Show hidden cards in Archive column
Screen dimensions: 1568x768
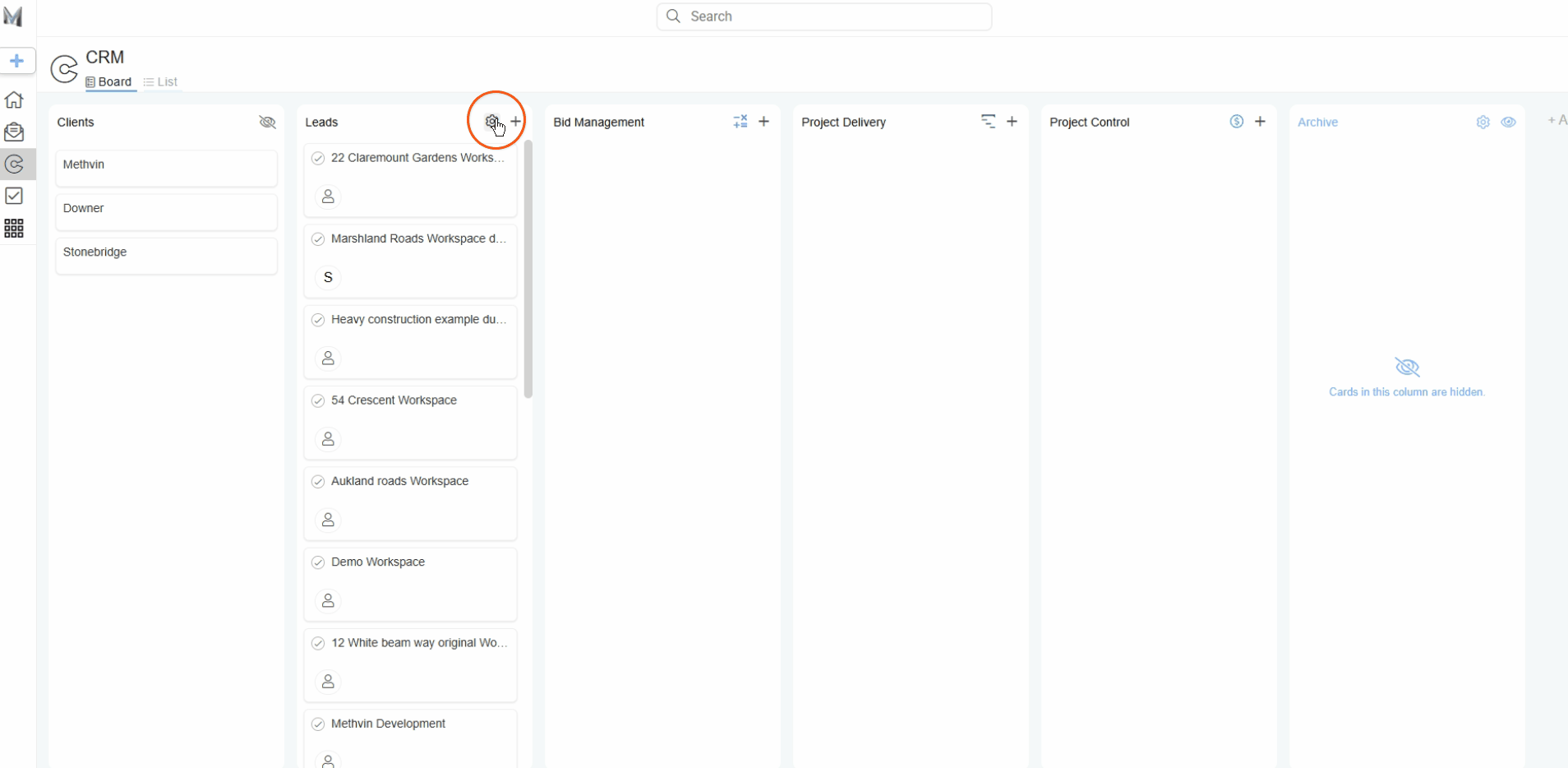point(1508,122)
